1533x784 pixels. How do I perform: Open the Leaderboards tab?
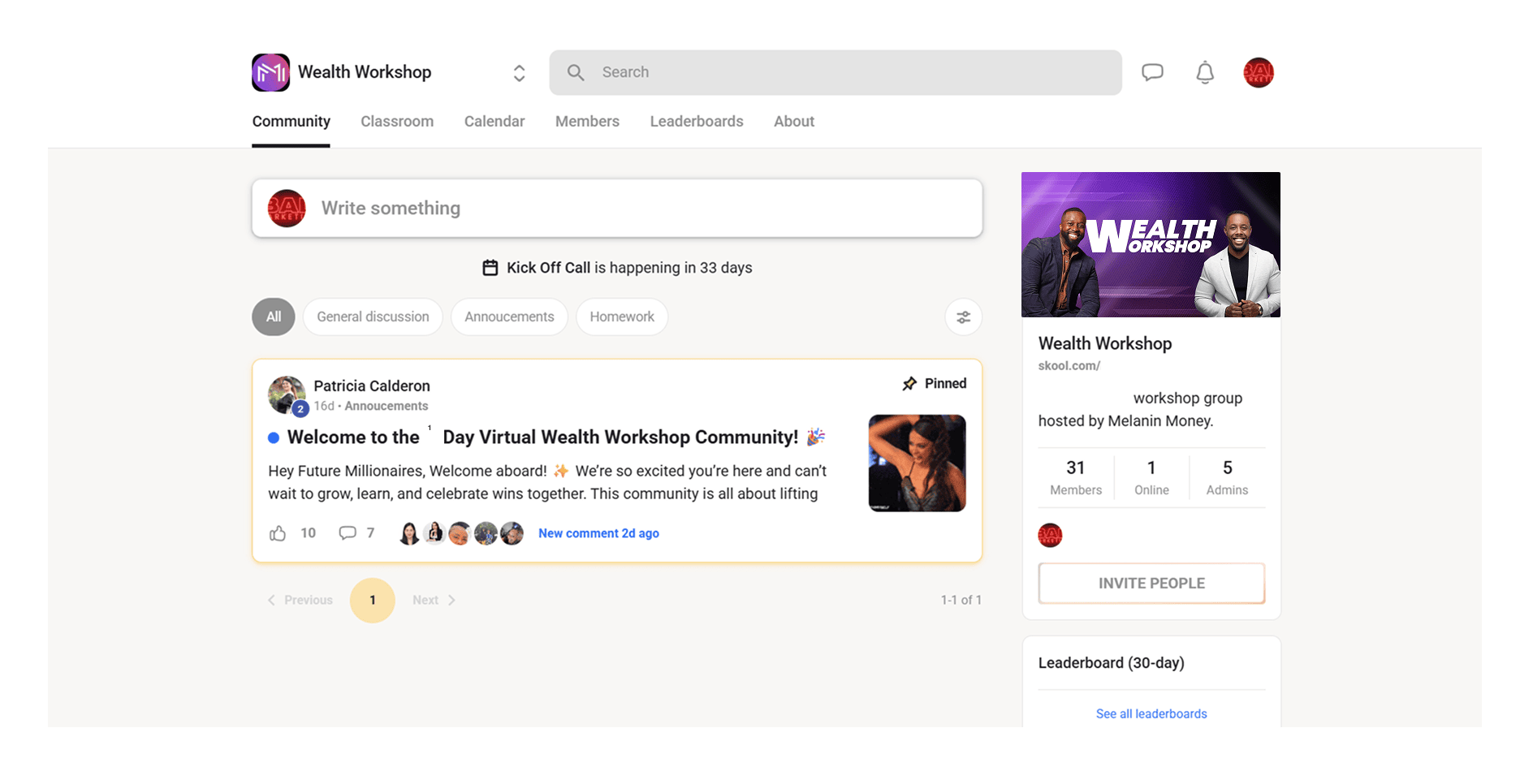pos(696,122)
